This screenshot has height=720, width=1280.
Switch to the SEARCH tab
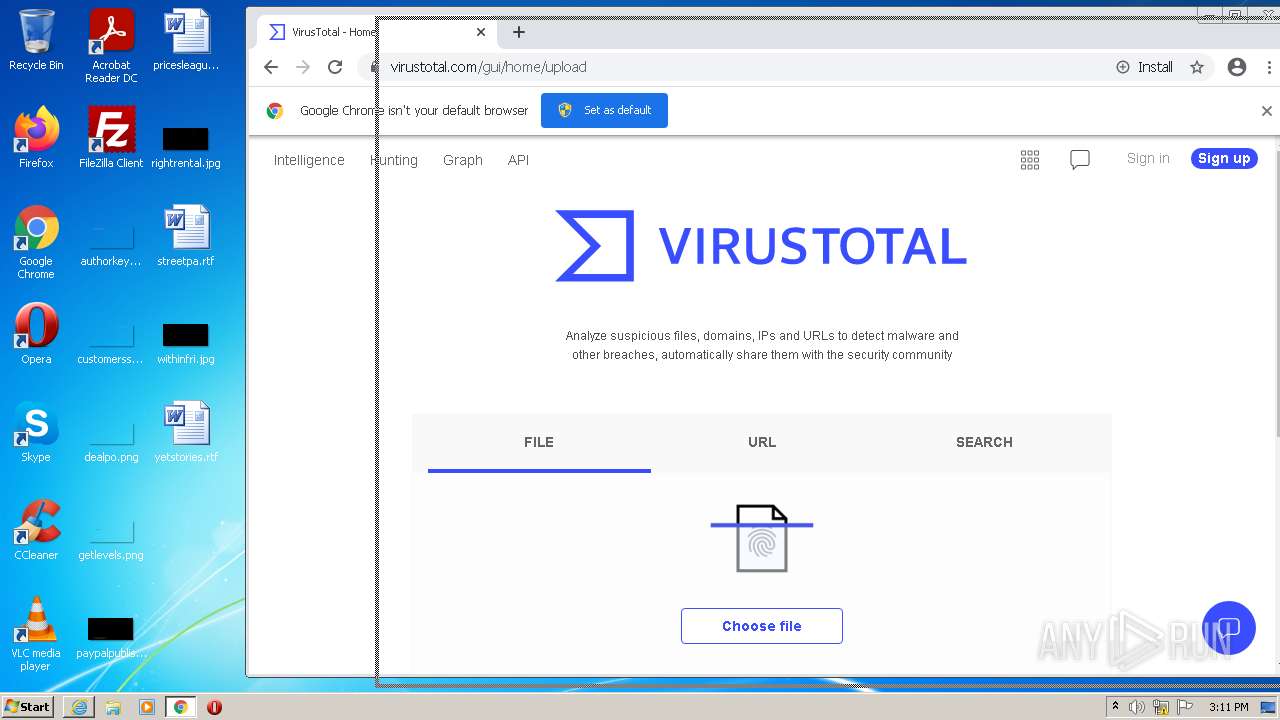click(x=984, y=442)
